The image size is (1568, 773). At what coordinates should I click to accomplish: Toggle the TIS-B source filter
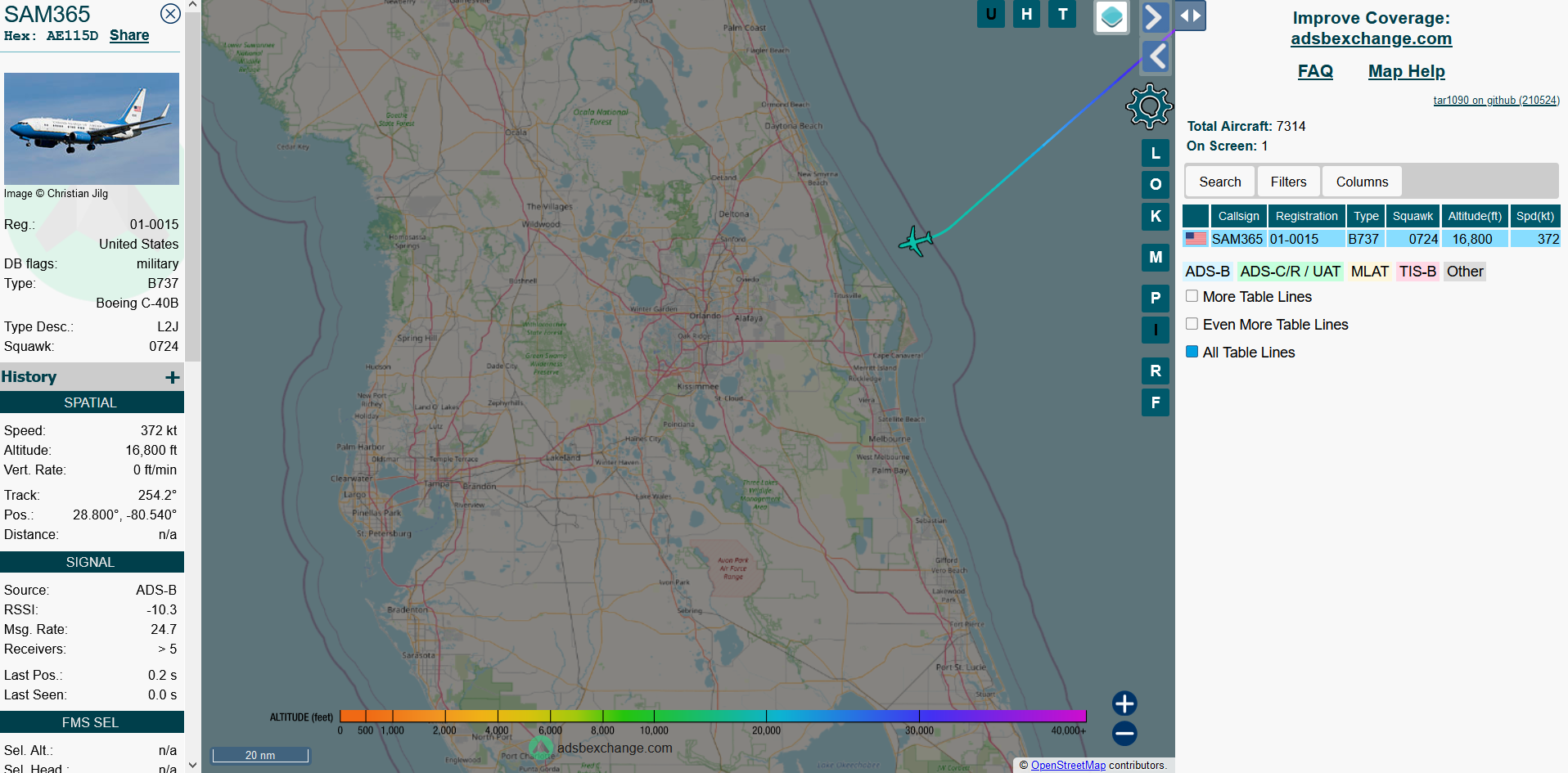point(1417,272)
